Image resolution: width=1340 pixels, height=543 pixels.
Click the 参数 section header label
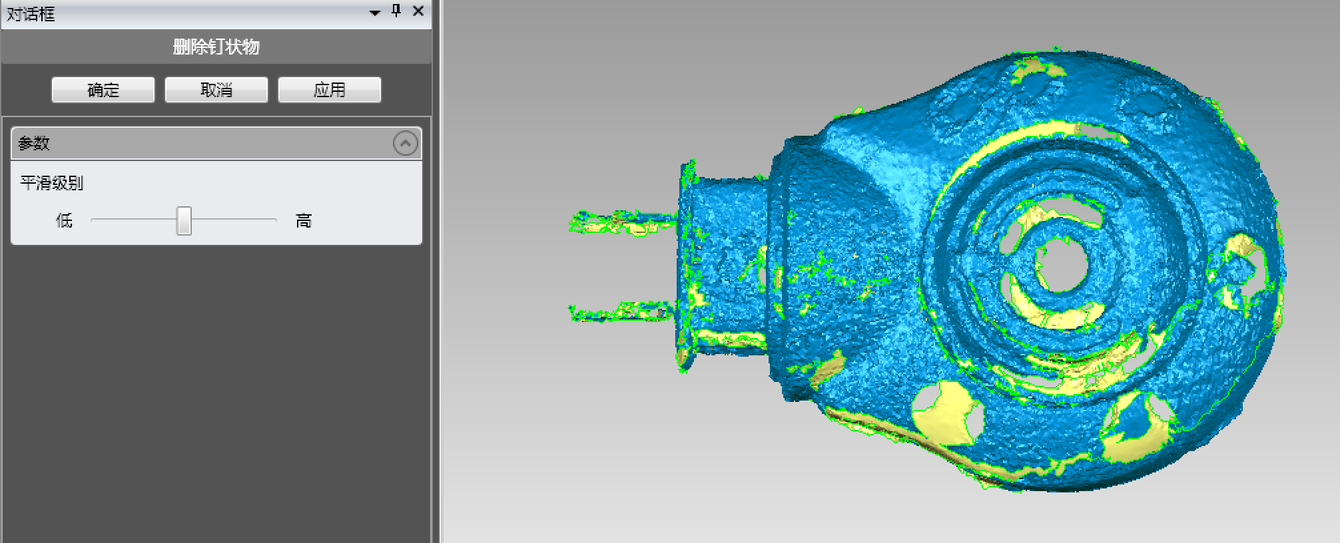click(x=34, y=143)
